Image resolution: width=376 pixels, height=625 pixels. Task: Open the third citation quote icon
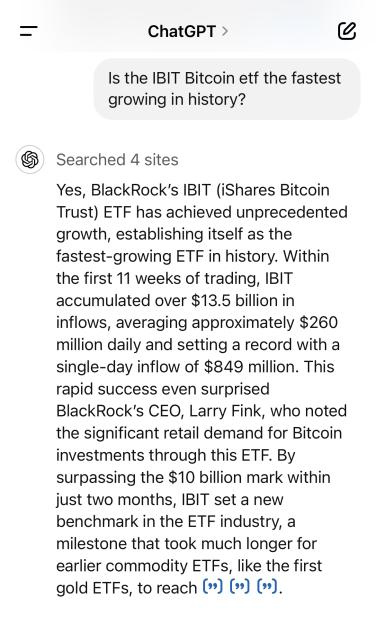(267, 587)
